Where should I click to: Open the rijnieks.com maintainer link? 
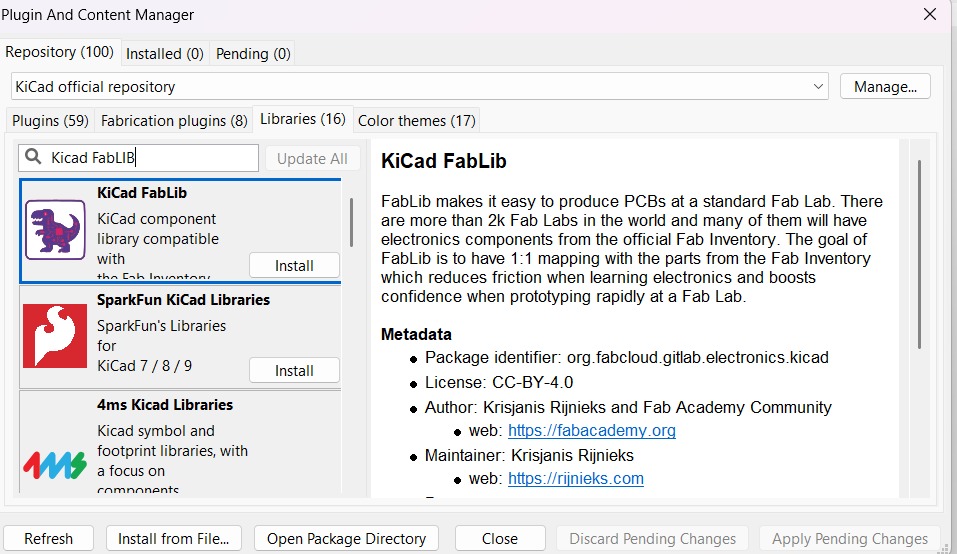(575, 479)
